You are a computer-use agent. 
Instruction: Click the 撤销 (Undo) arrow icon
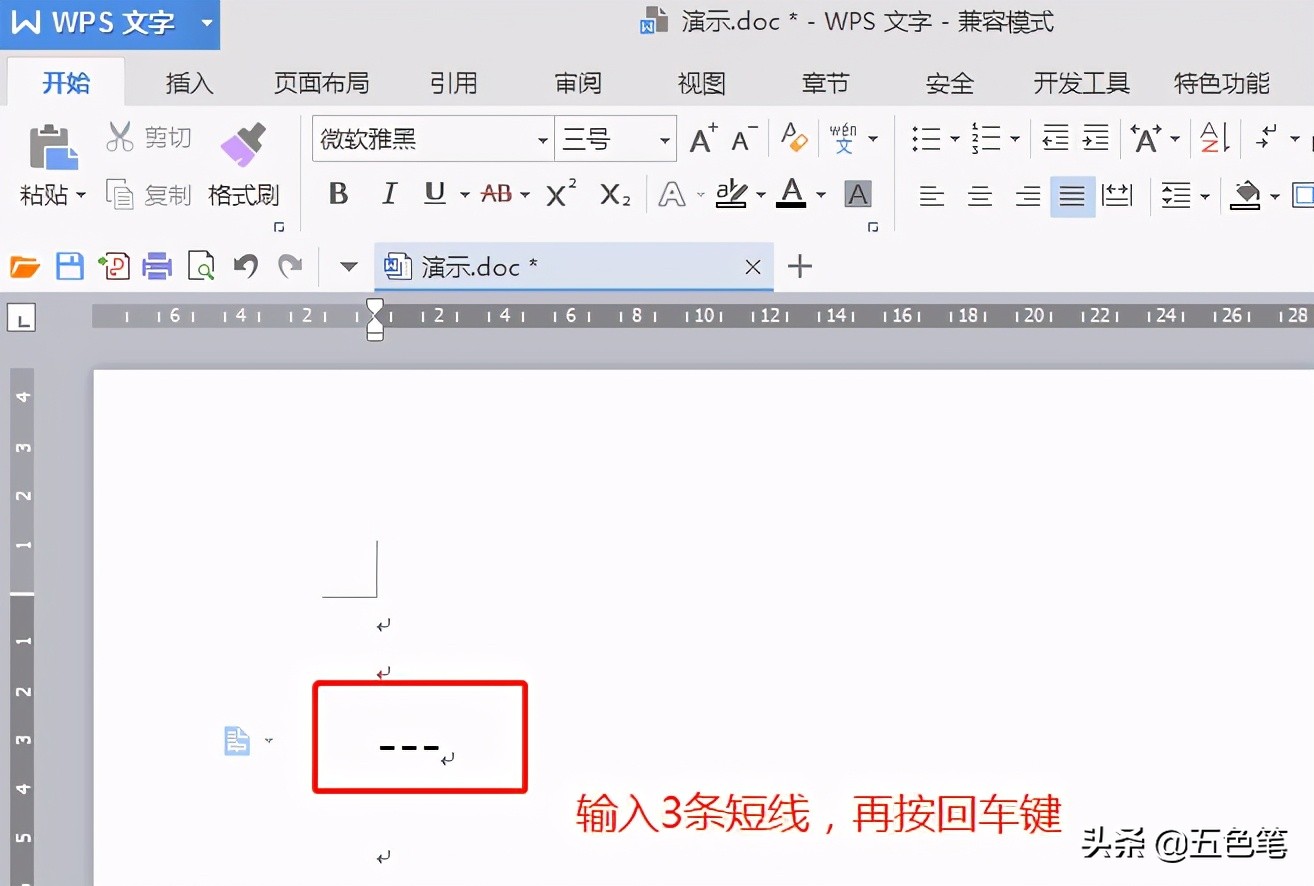click(x=246, y=266)
